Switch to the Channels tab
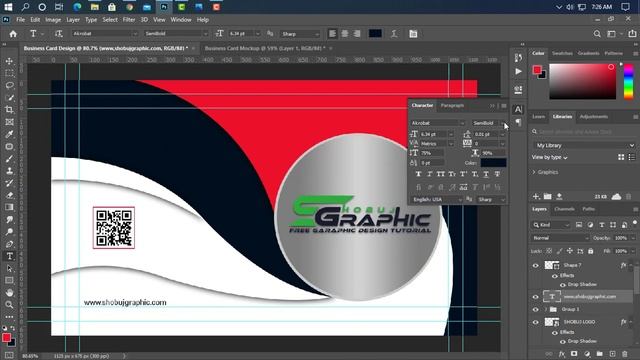Image resolution: width=640 pixels, height=360 pixels. tap(564, 209)
